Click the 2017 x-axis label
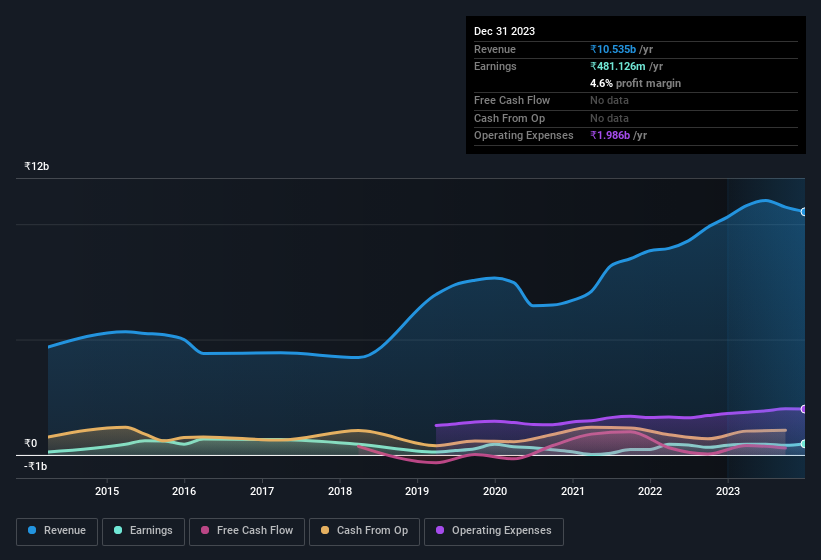Screen dimensions: 821x560 tap(262, 491)
